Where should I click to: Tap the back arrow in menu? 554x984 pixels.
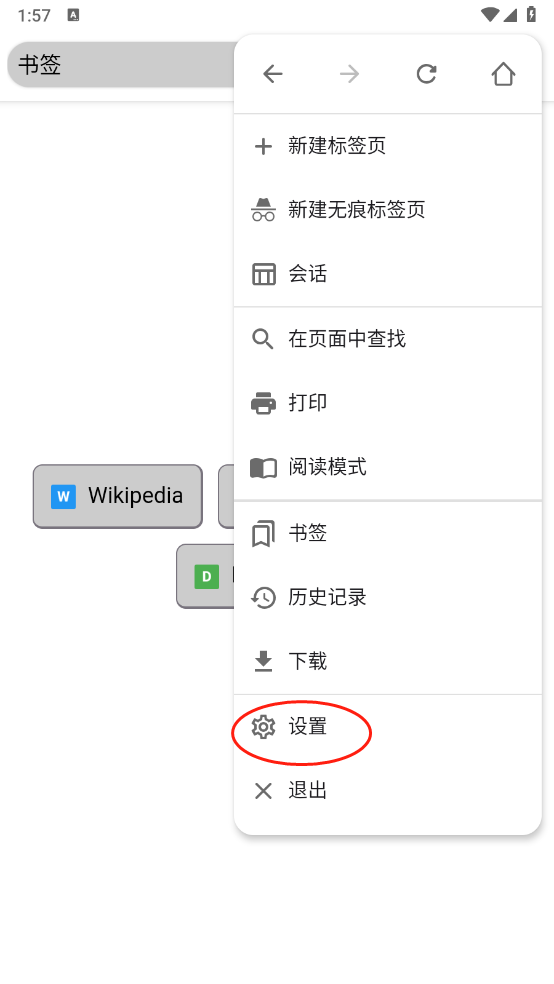tap(272, 74)
